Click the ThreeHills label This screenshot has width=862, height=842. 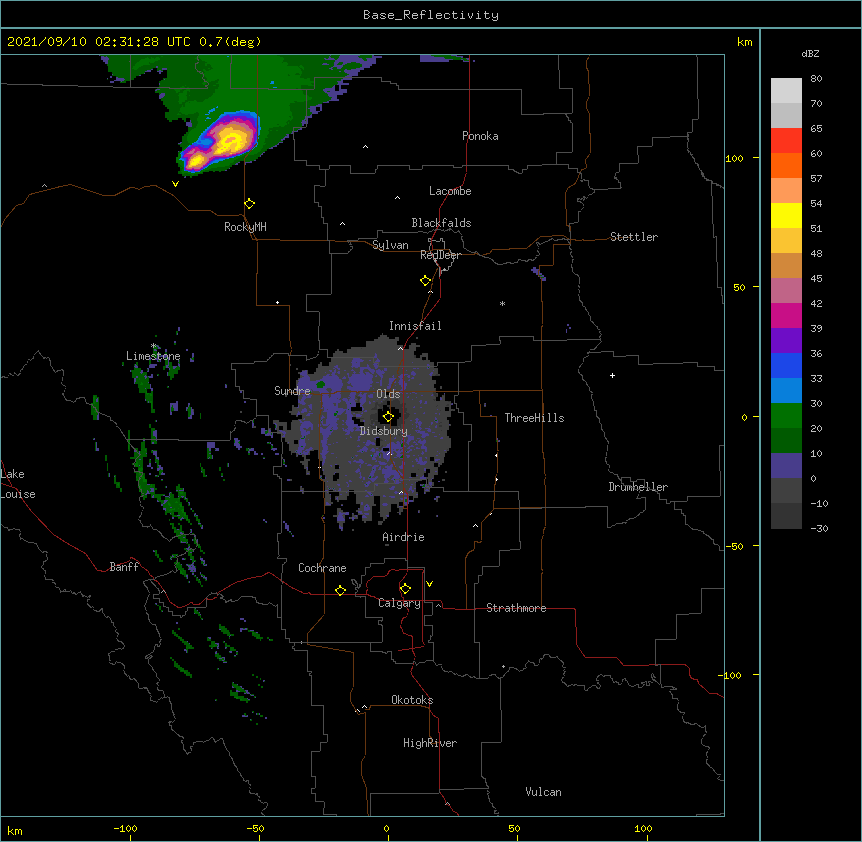(x=534, y=418)
